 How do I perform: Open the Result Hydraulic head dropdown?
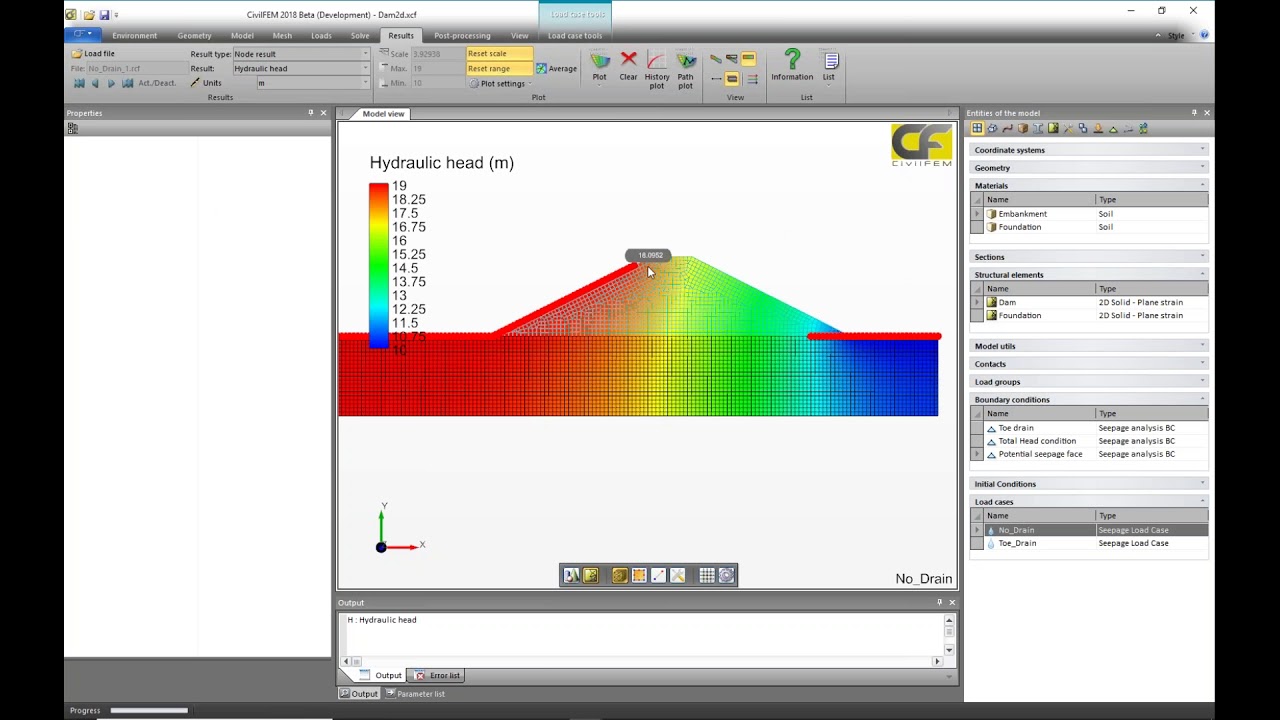365,69
